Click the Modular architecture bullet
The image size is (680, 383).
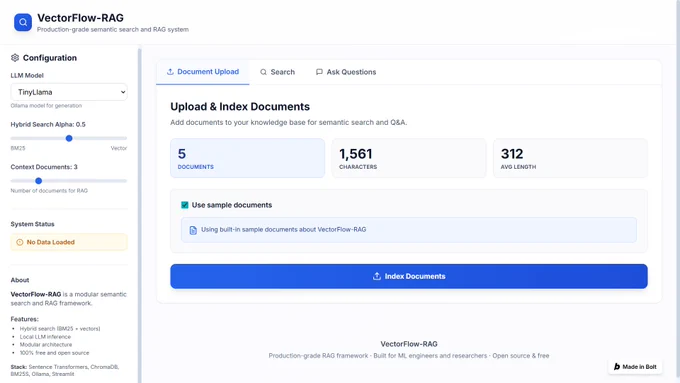coord(46,344)
